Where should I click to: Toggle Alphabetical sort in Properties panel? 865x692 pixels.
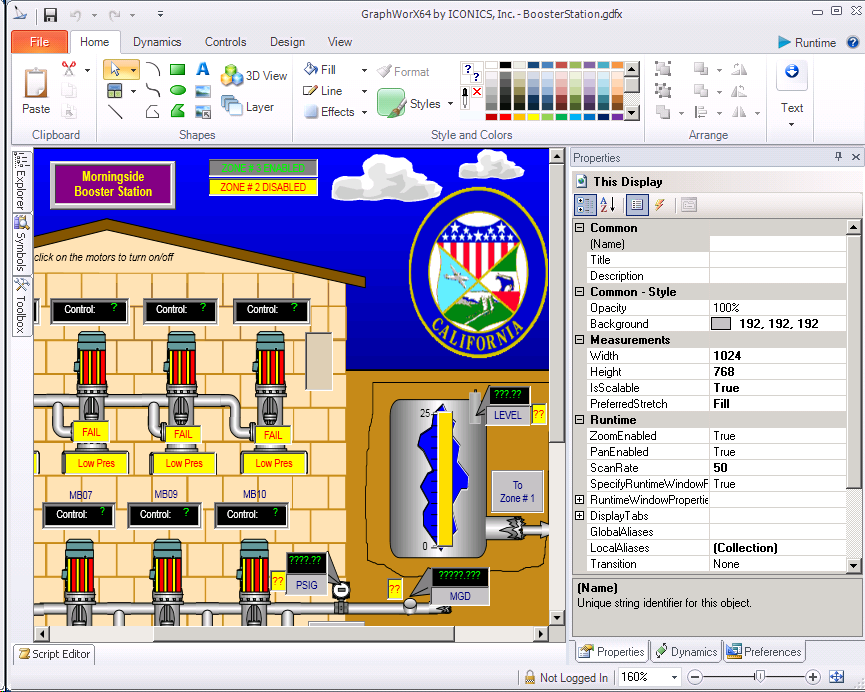(x=607, y=205)
